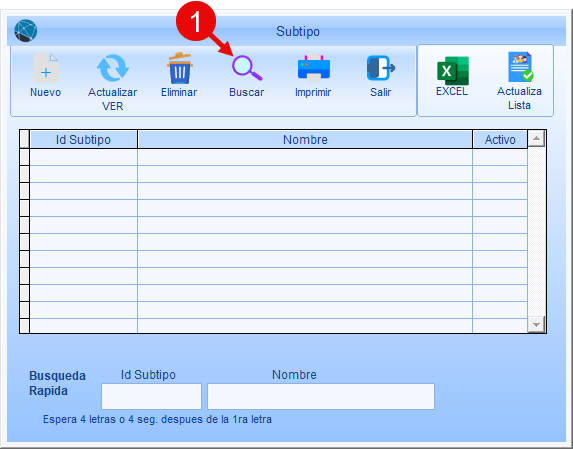
Task: Click the Actualiza Lista icon
Action: (520, 67)
